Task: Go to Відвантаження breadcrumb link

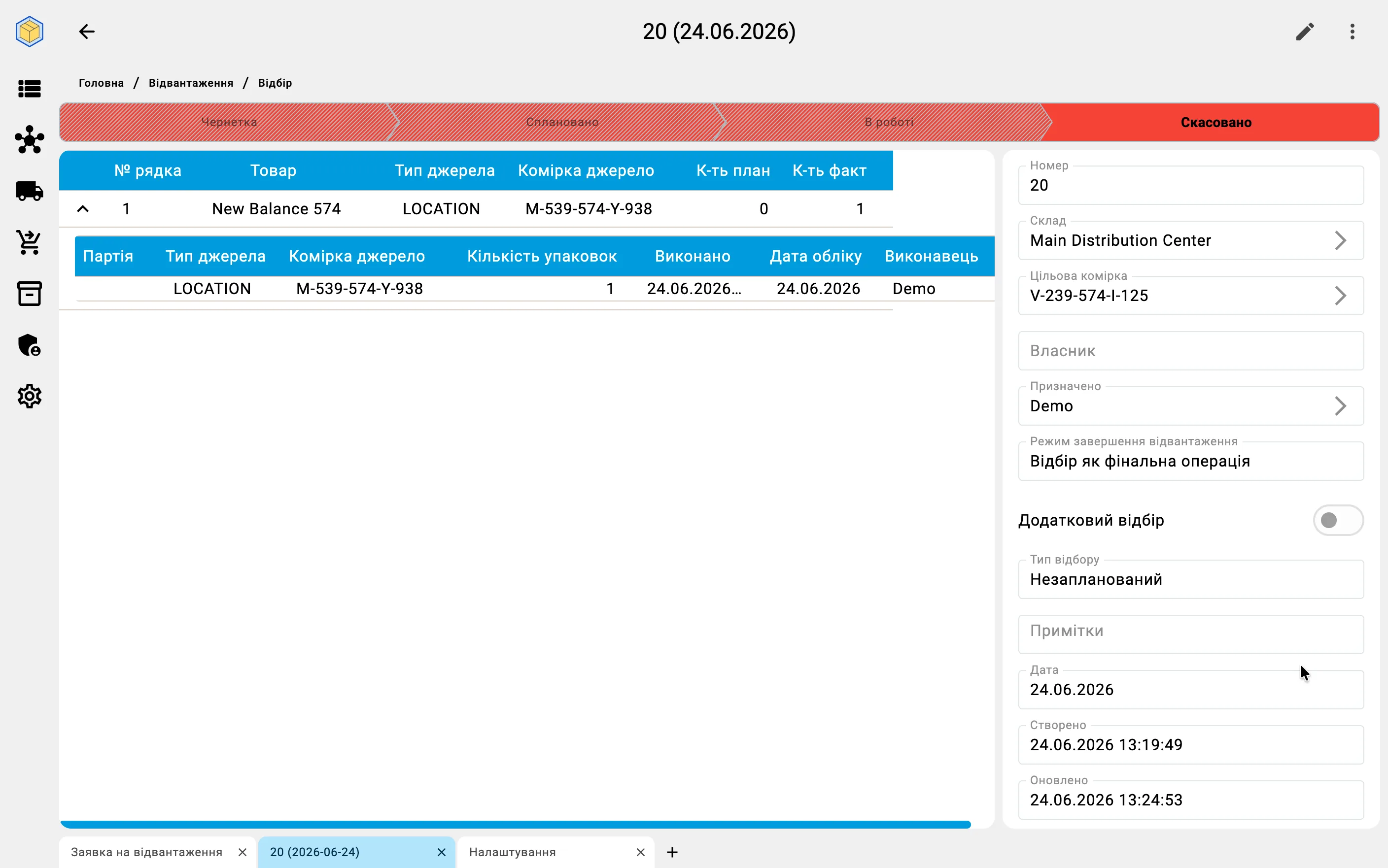Action: (191, 83)
